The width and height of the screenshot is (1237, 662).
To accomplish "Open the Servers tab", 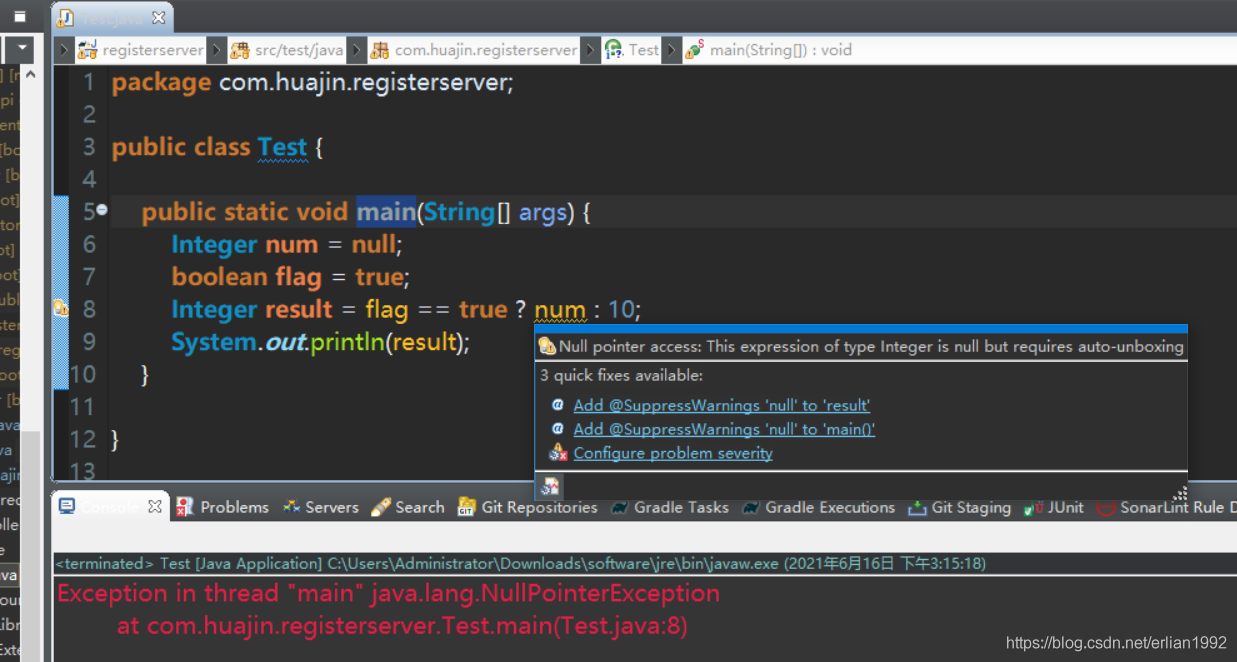I will 320,507.
